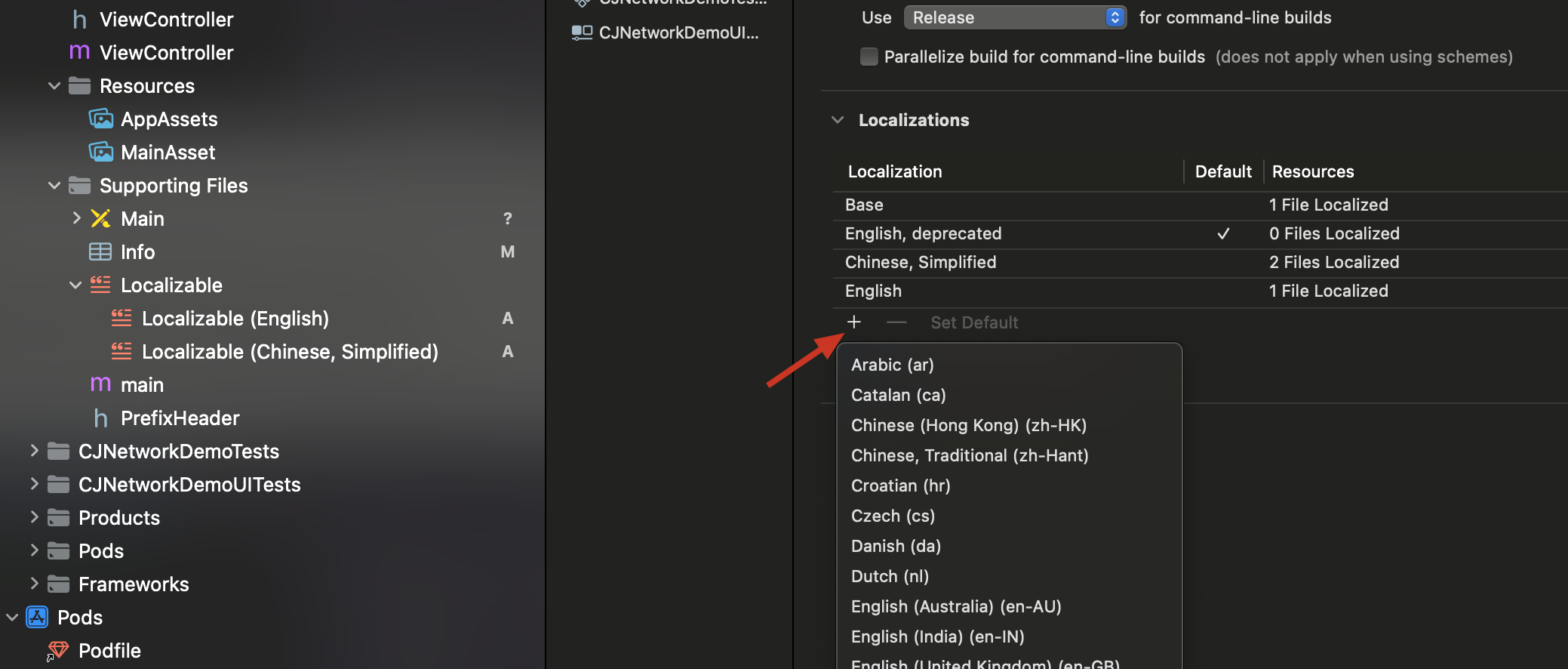Click the '2 Files Localized' resource count
The height and width of the screenshot is (669, 1568).
pos(1334,262)
